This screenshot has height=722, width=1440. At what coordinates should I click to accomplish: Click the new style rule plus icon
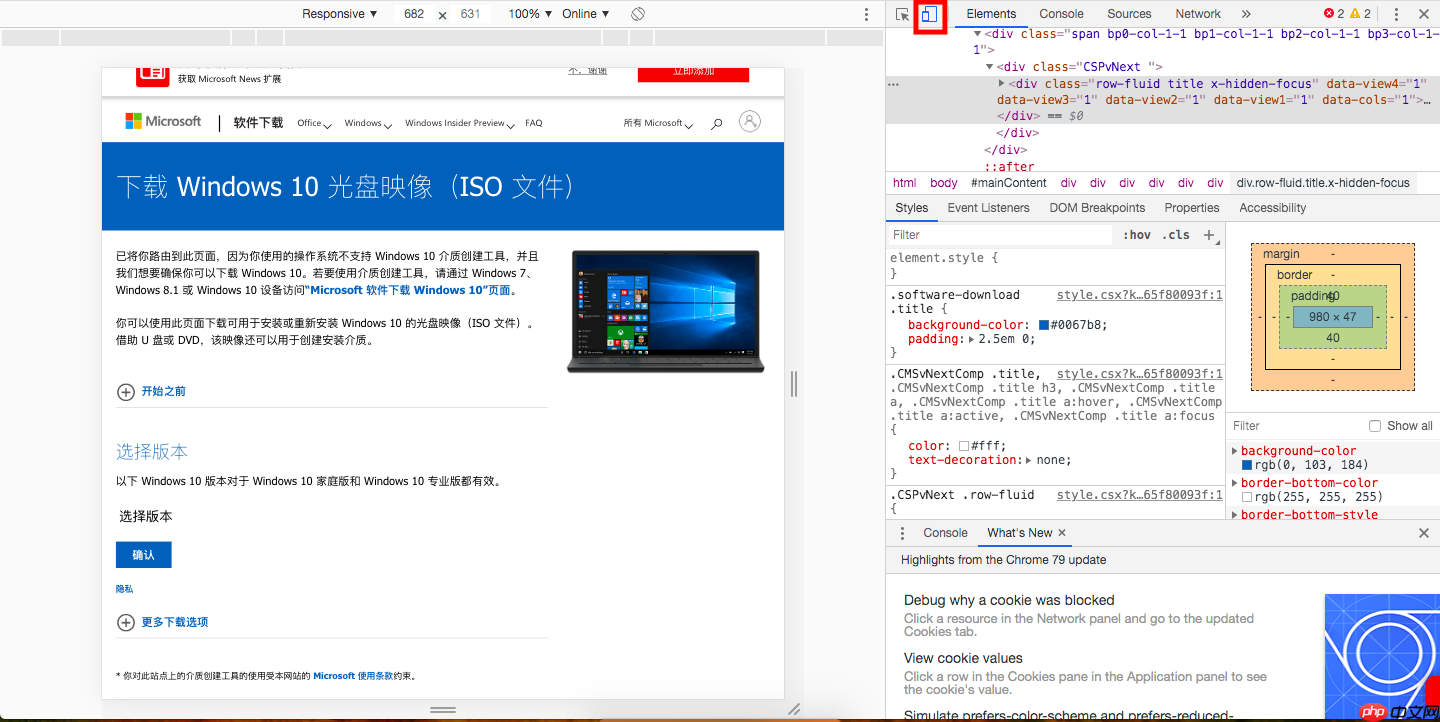(x=1210, y=235)
